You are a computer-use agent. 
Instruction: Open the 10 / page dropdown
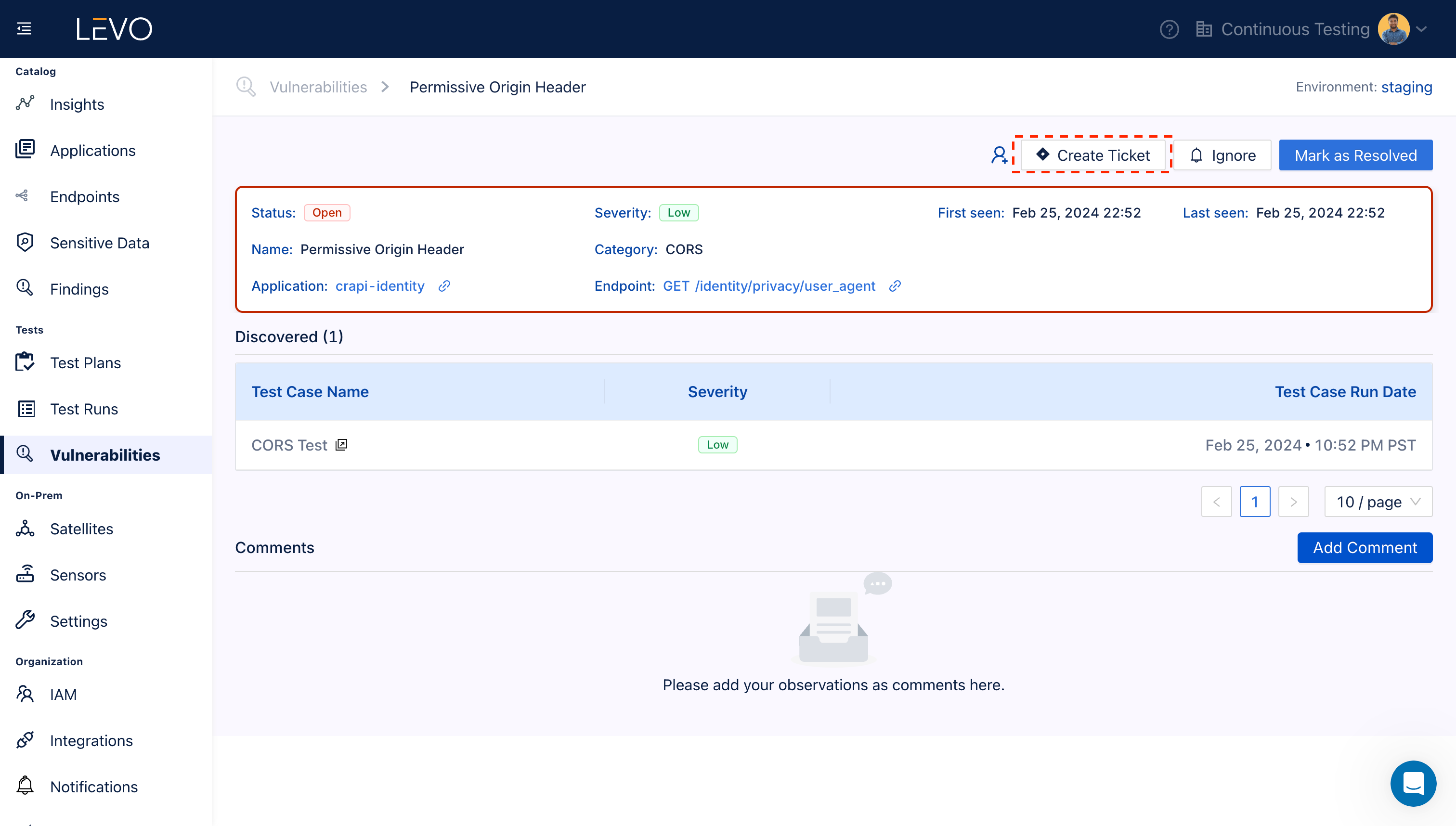[x=1378, y=502]
